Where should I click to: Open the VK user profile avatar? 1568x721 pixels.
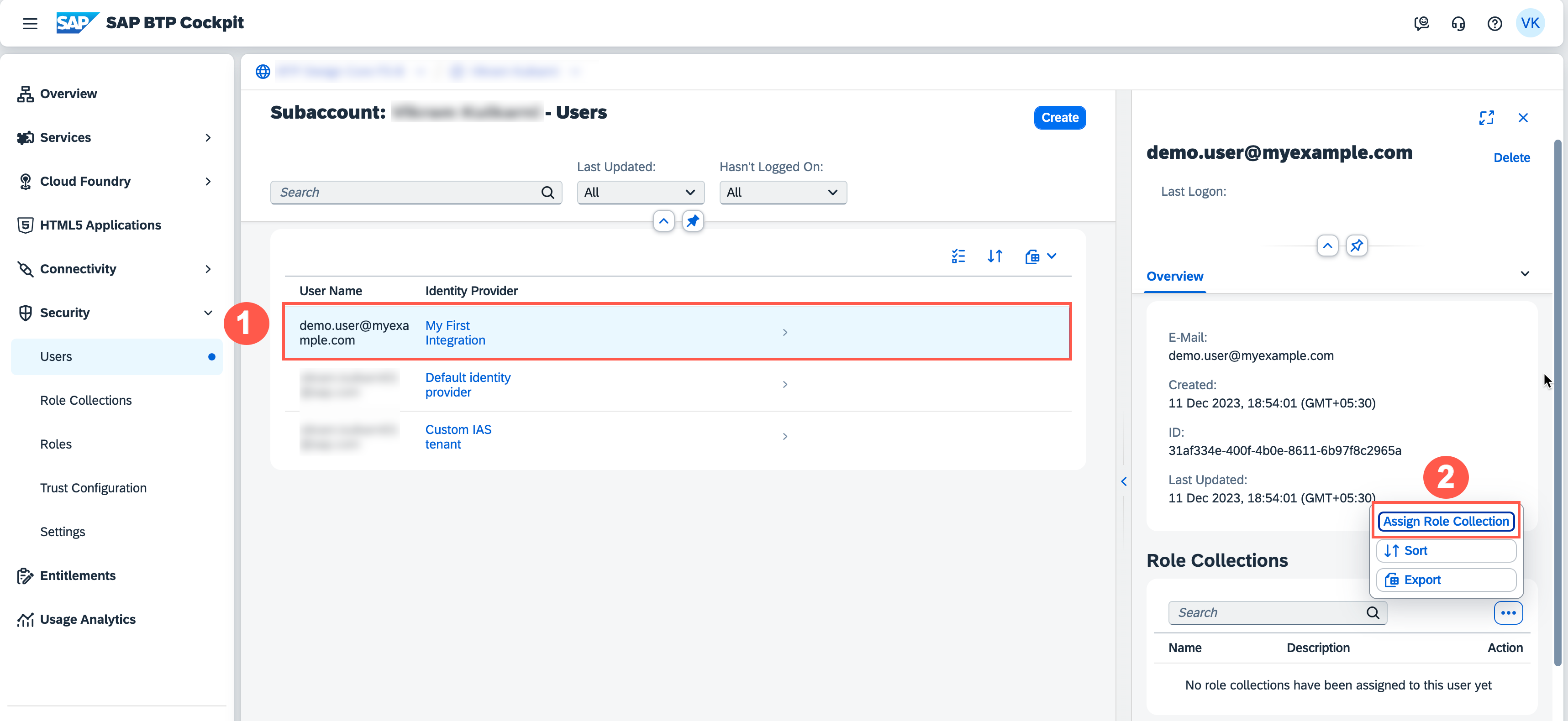tap(1530, 23)
